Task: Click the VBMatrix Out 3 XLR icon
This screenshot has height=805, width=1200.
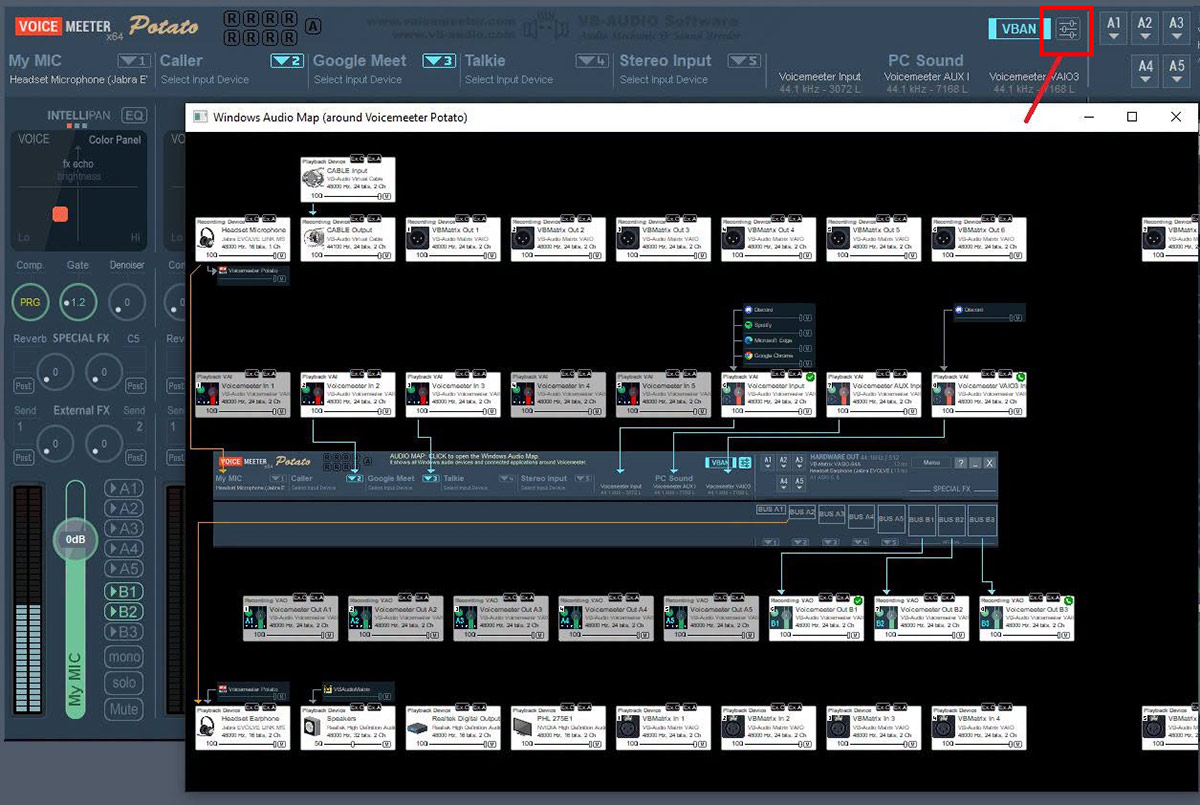Action: 629,237
